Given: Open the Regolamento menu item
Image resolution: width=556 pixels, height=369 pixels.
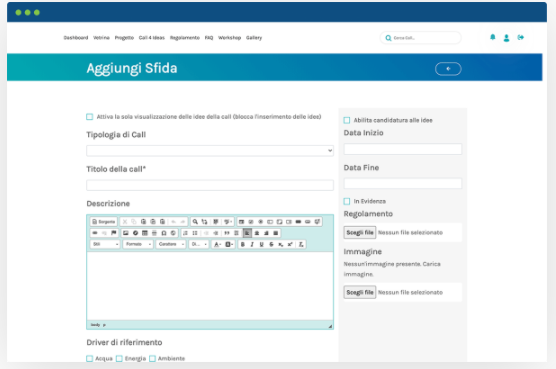Looking at the screenshot, I should tap(185, 38).
